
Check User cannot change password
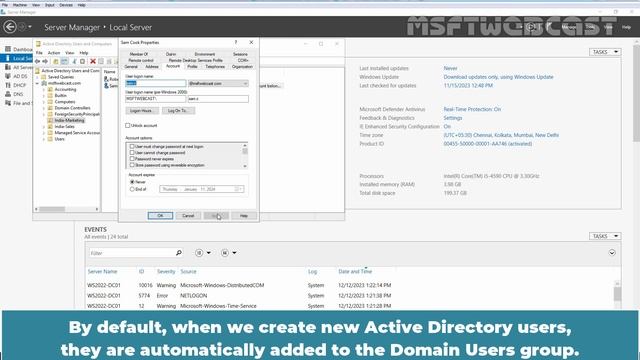[x=132, y=152]
